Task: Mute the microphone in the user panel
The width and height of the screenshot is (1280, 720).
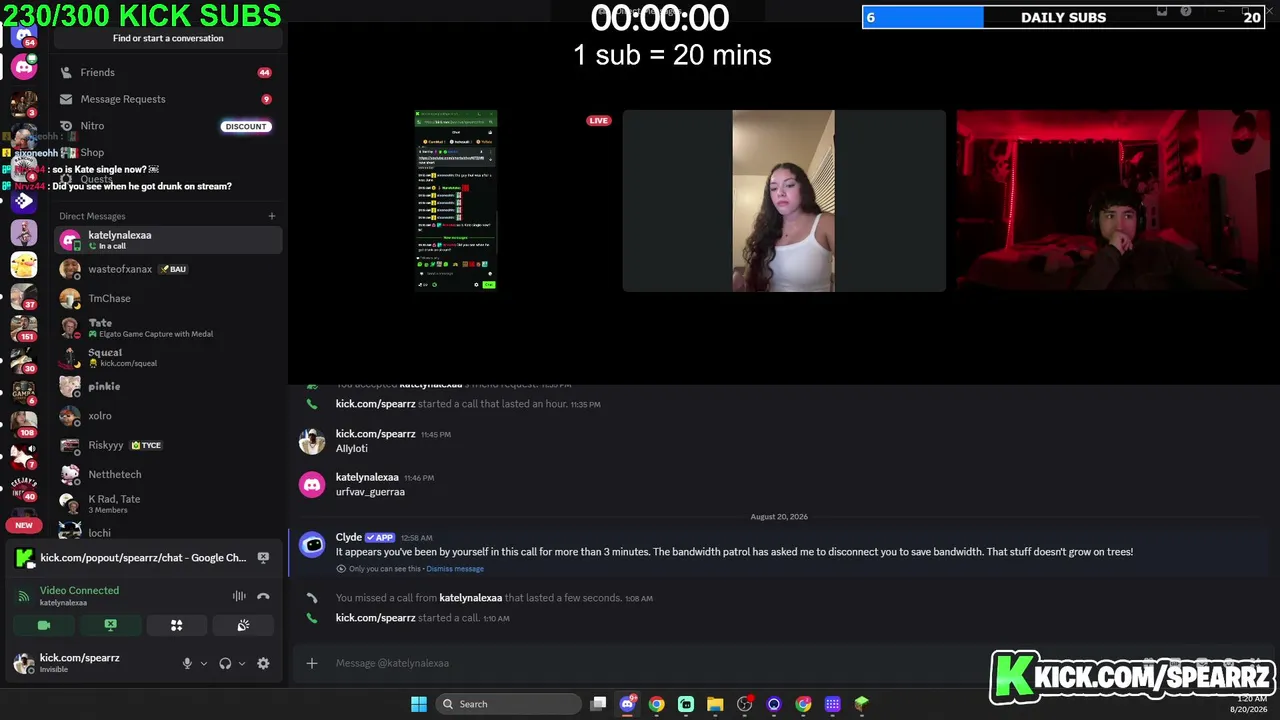Action: [186, 663]
